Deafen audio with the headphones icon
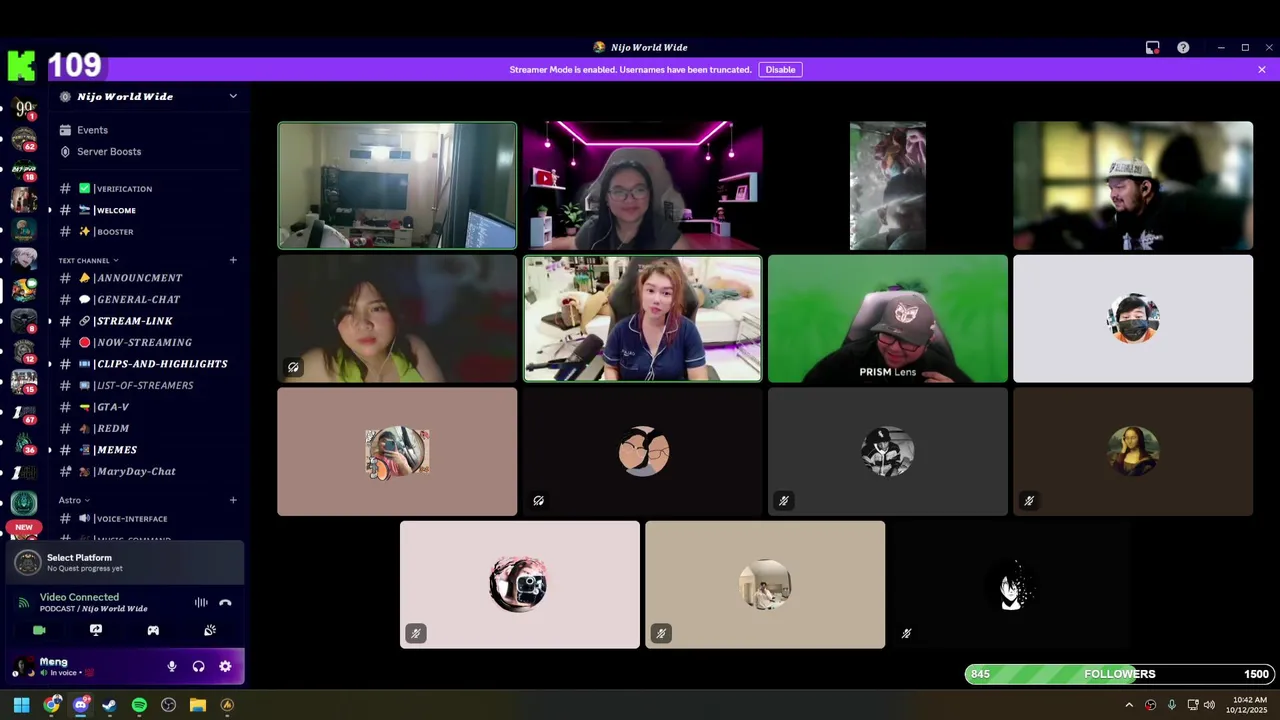Screen dimensions: 1280x720 point(198,666)
